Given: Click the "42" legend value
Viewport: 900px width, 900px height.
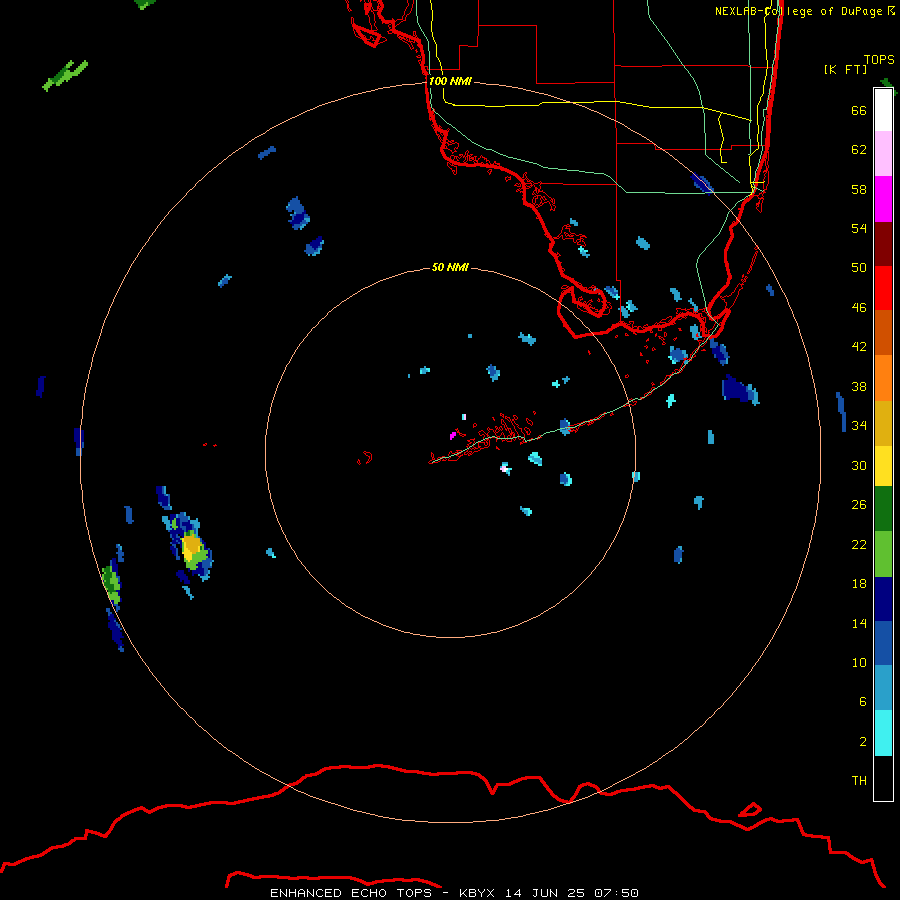Looking at the screenshot, I should pyautogui.click(x=859, y=347).
